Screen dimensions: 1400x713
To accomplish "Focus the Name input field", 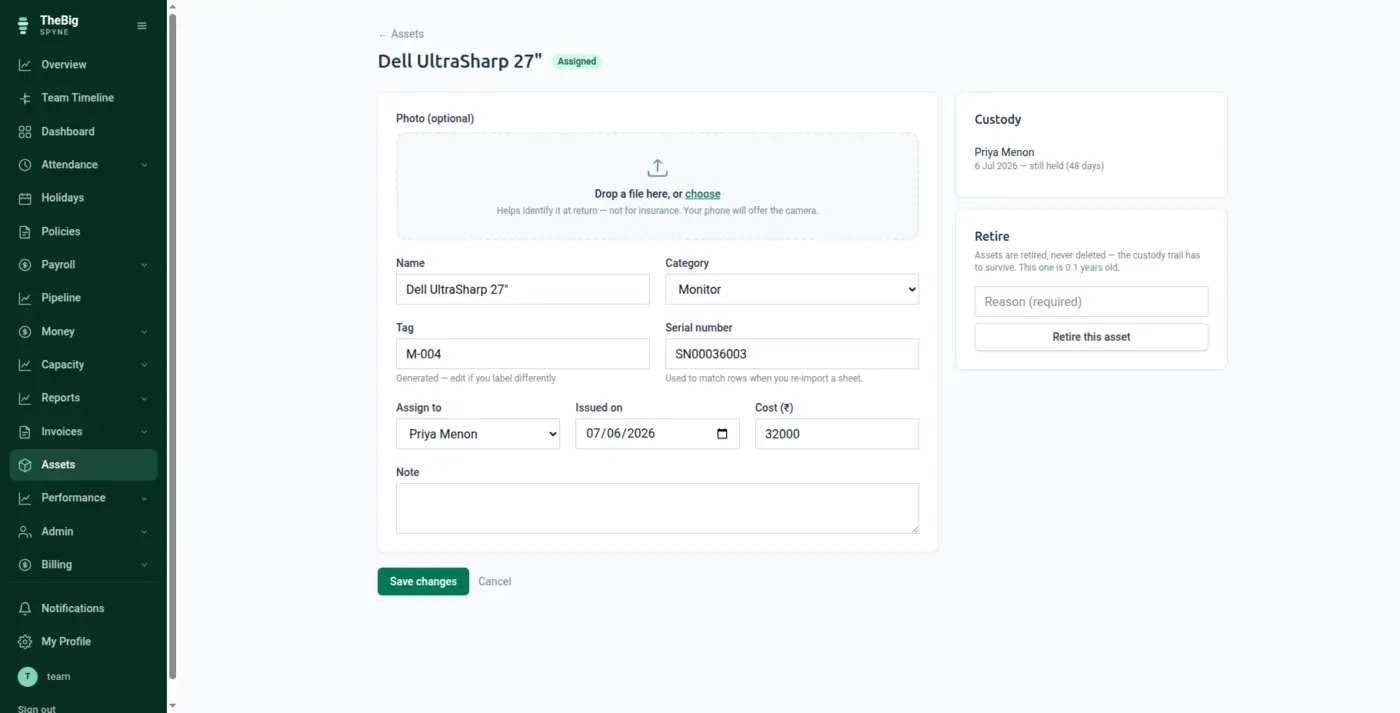I will coord(523,289).
